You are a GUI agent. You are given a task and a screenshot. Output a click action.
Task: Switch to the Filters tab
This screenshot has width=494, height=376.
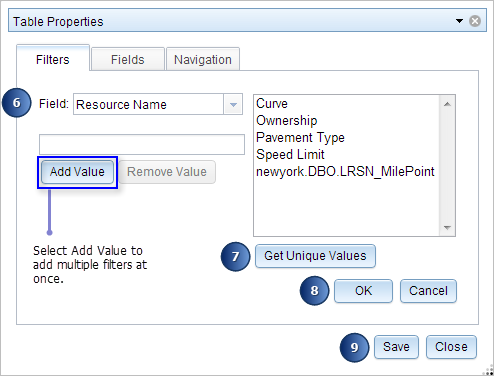coord(53,59)
